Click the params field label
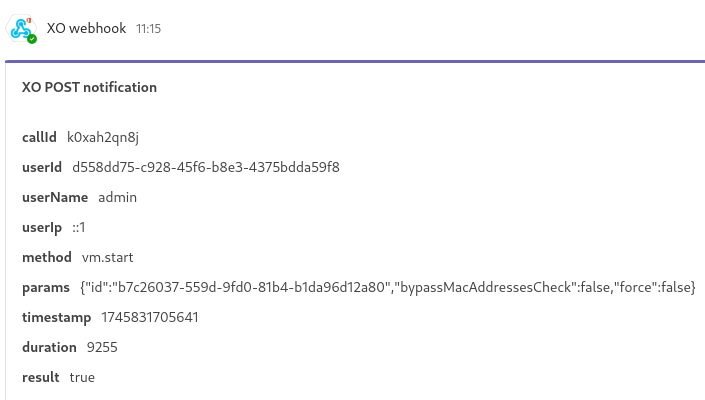 coord(46,288)
